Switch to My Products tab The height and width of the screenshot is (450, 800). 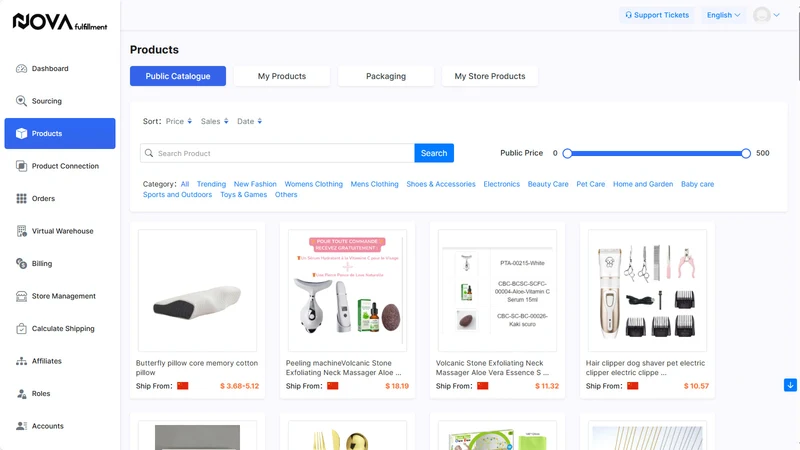pos(282,76)
